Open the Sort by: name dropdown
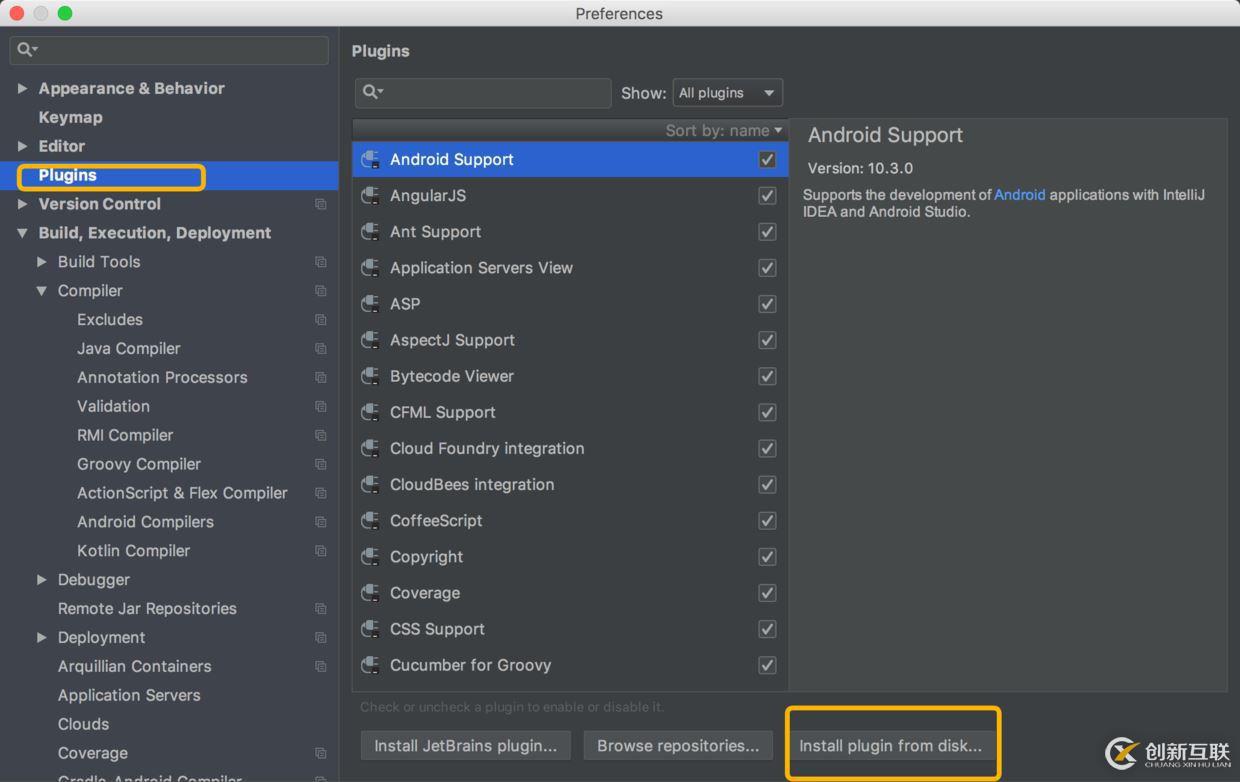The image size is (1240, 782). pyautogui.click(x=724, y=130)
